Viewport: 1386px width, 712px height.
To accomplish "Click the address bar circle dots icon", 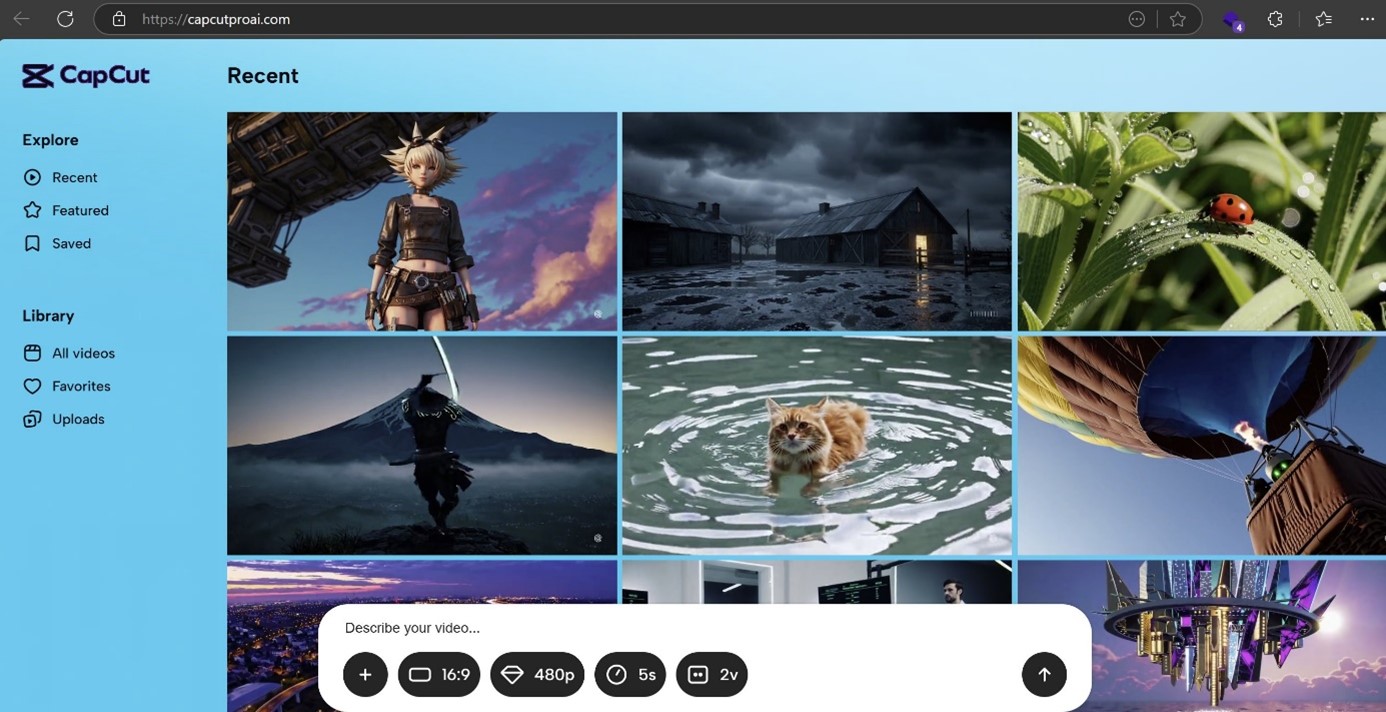I will (x=1136, y=19).
